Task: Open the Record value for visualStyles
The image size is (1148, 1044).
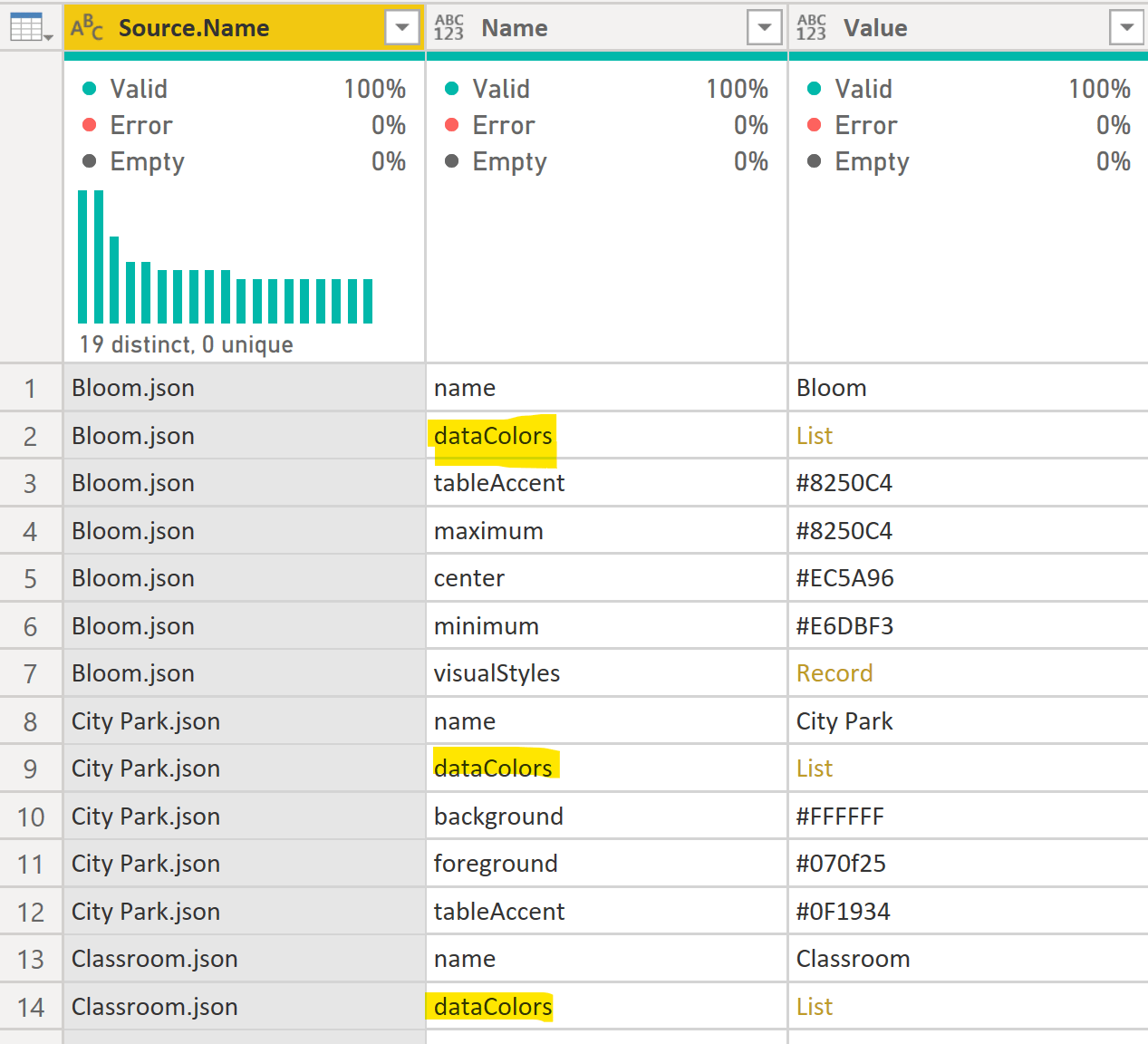Action: 834,673
